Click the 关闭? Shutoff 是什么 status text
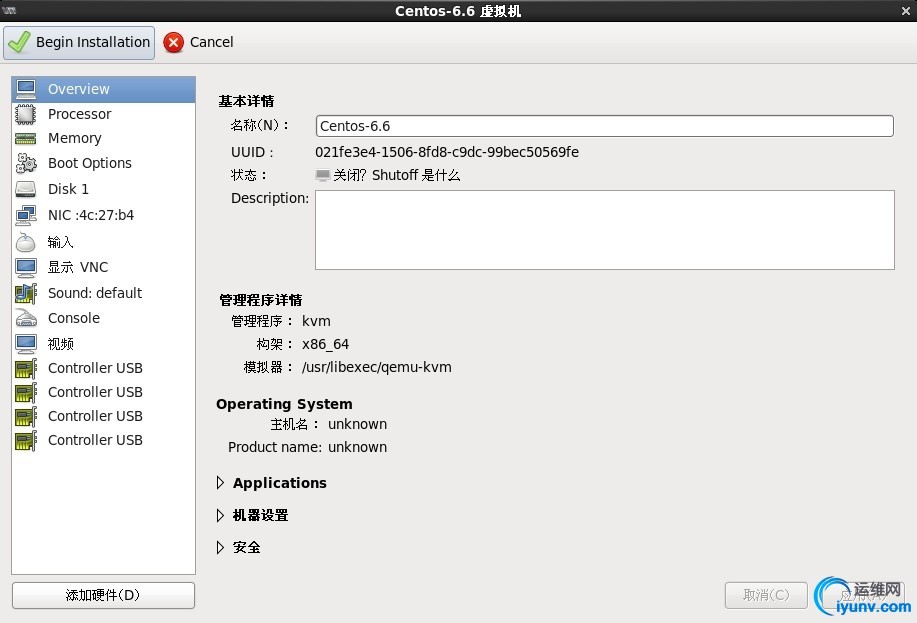Image resolution: width=917 pixels, height=623 pixels. click(397, 175)
